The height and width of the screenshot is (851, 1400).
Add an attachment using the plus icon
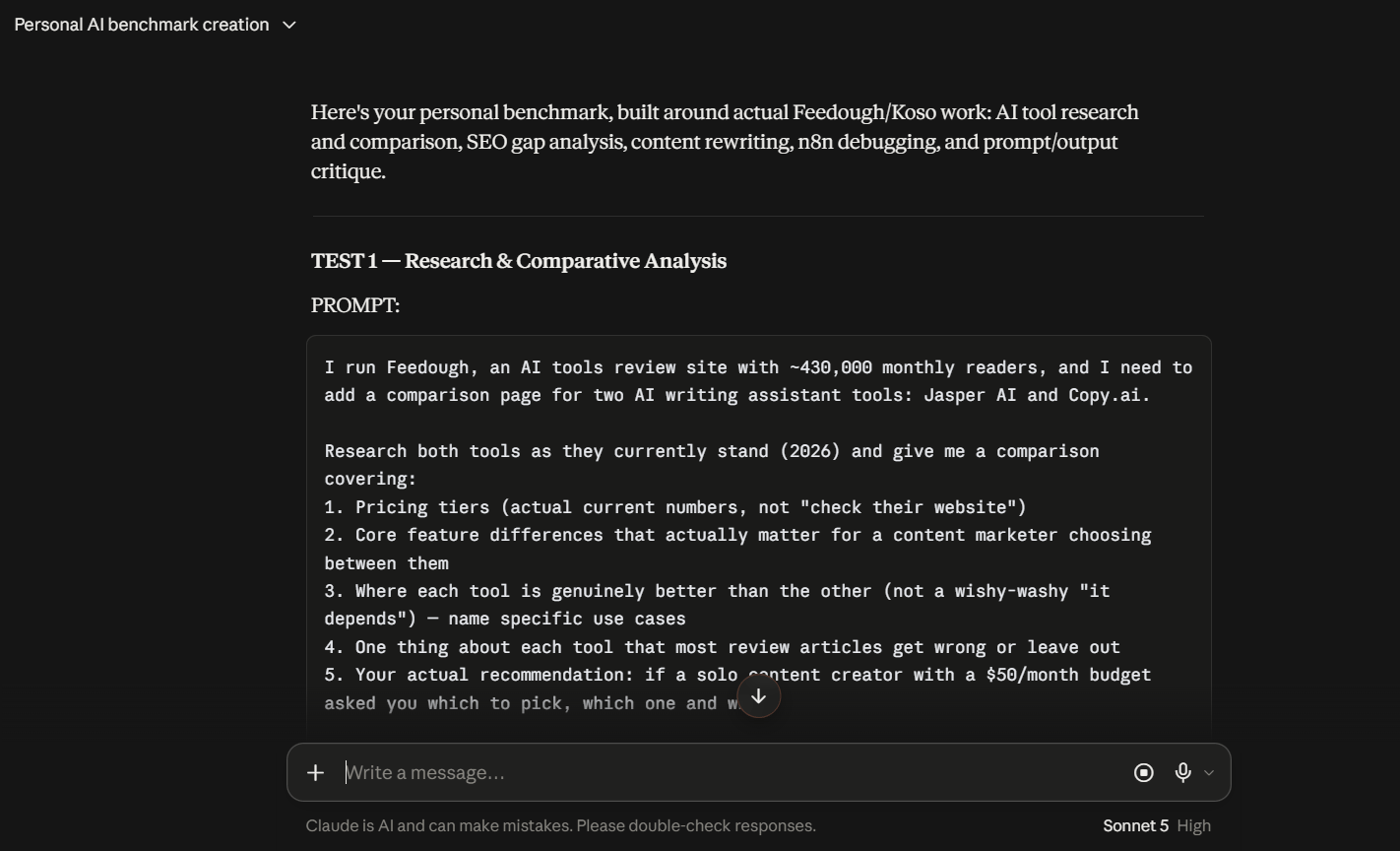coord(315,773)
